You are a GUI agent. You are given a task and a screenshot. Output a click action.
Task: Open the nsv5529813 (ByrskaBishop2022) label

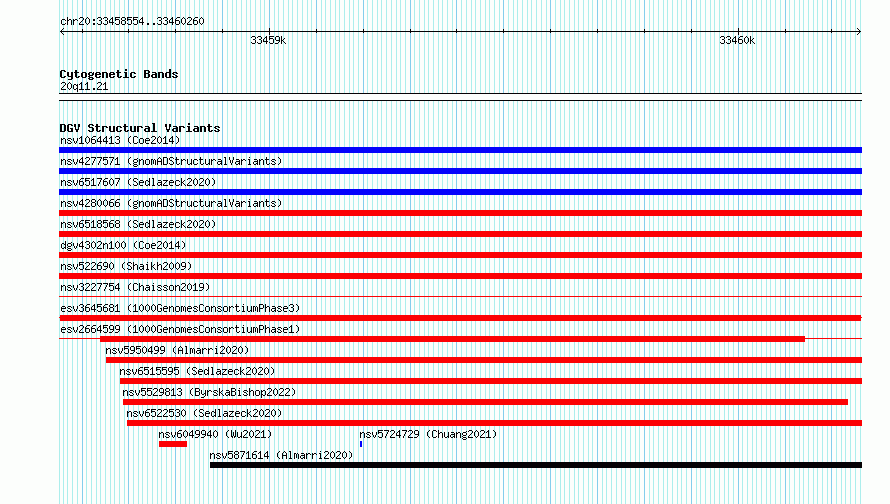(x=209, y=392)
